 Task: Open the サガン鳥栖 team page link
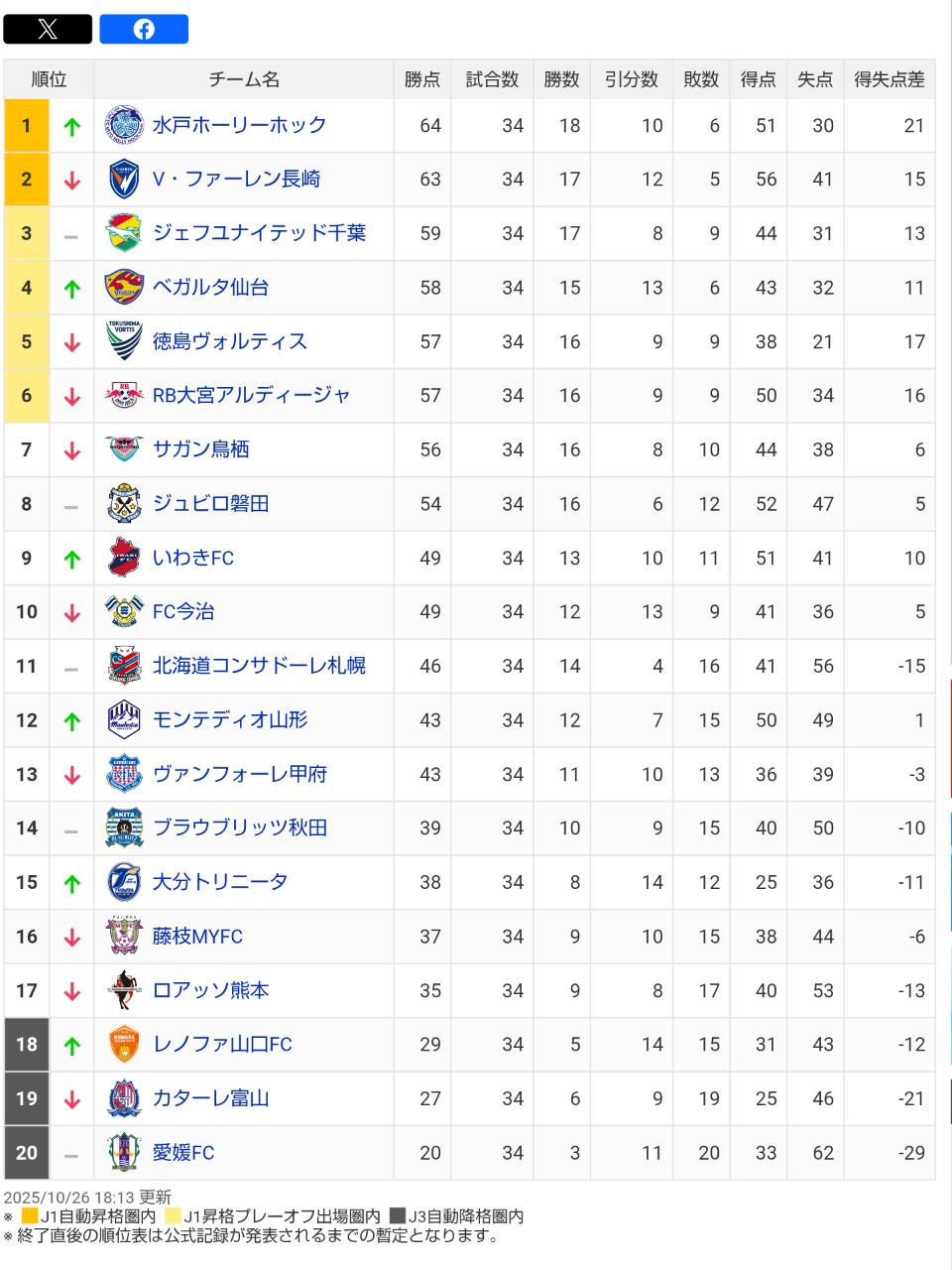[x=200, y=449]
